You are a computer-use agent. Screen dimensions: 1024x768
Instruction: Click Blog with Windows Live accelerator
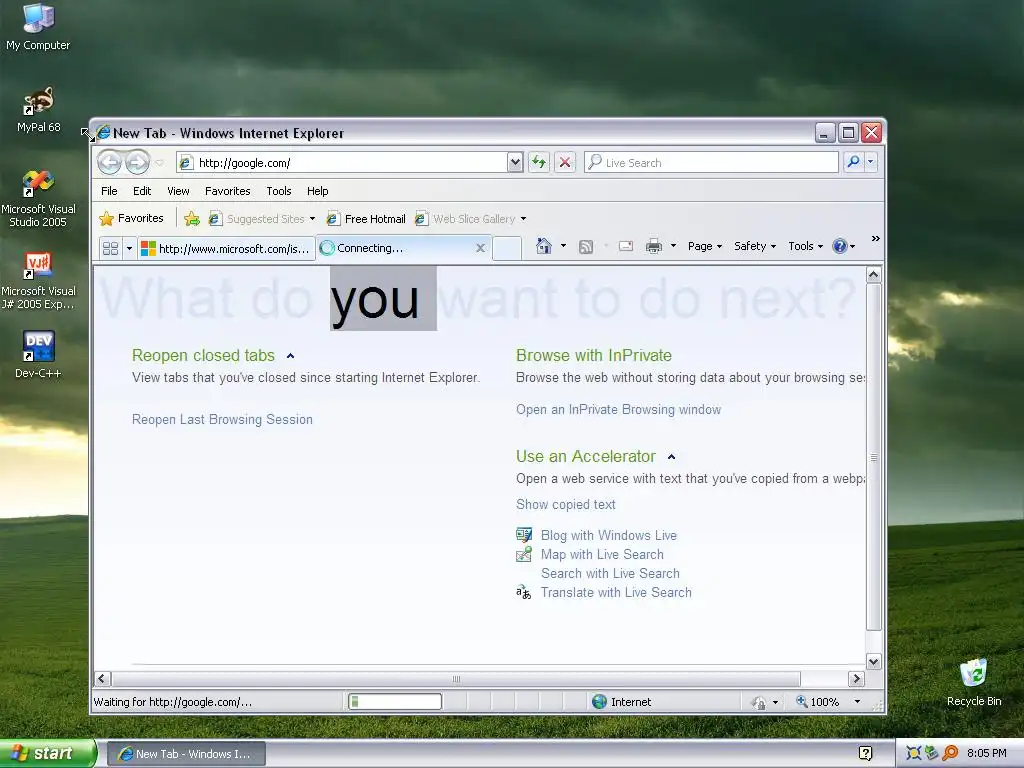tap(609, 536)
